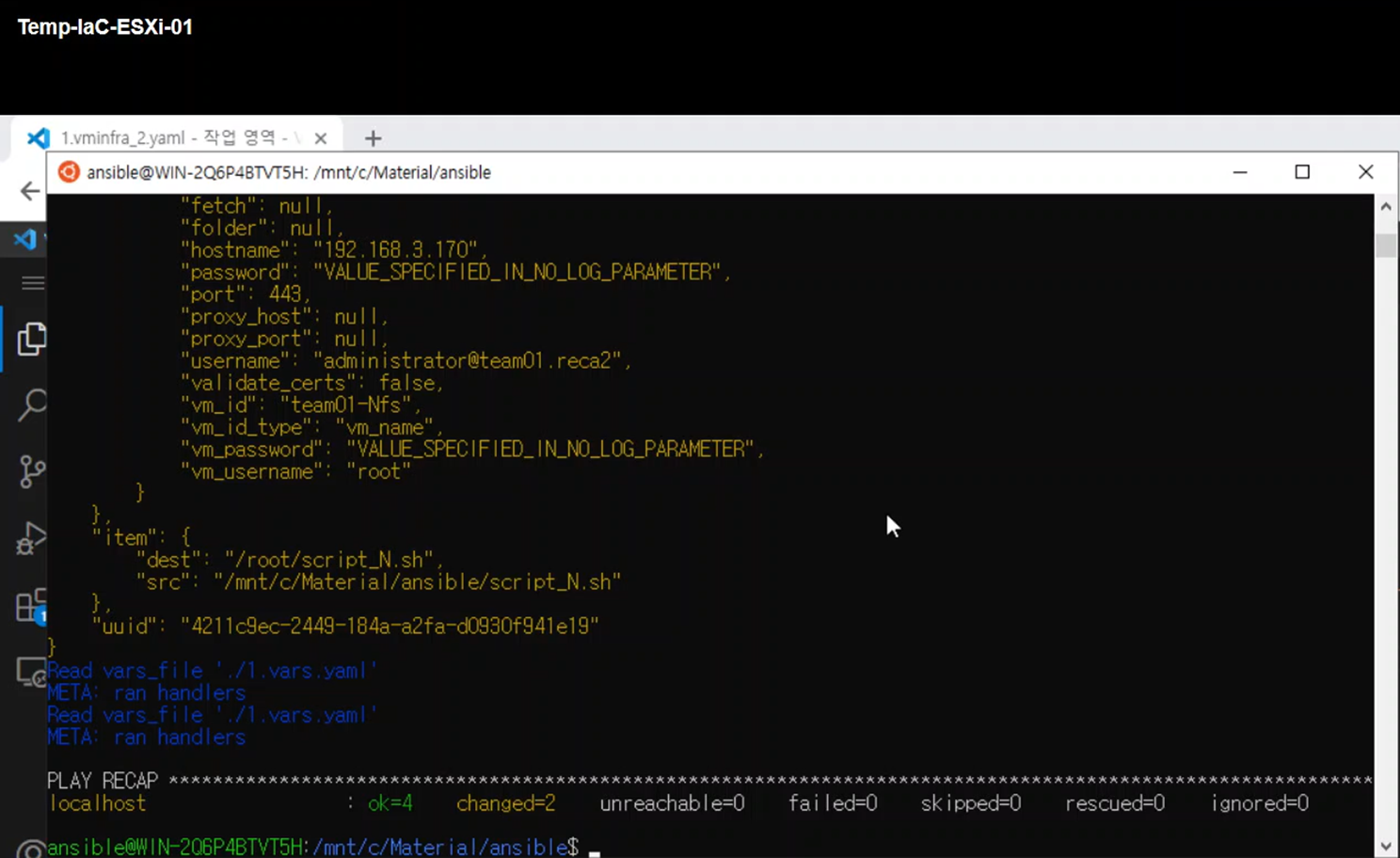Click terminal scrollbar down arrow

[1386, 846]
